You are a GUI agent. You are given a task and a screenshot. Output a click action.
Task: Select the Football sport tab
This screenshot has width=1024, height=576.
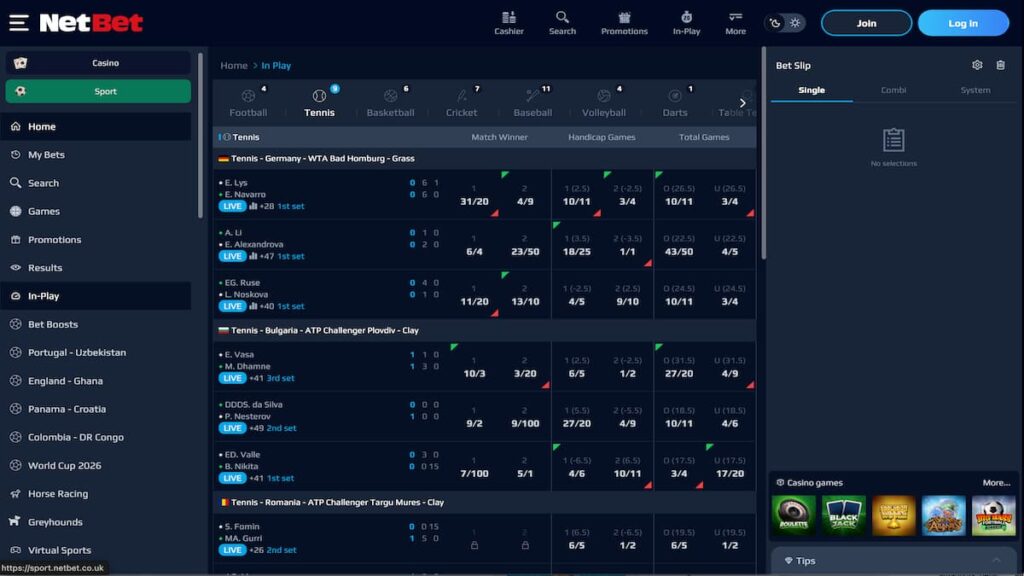248,103
